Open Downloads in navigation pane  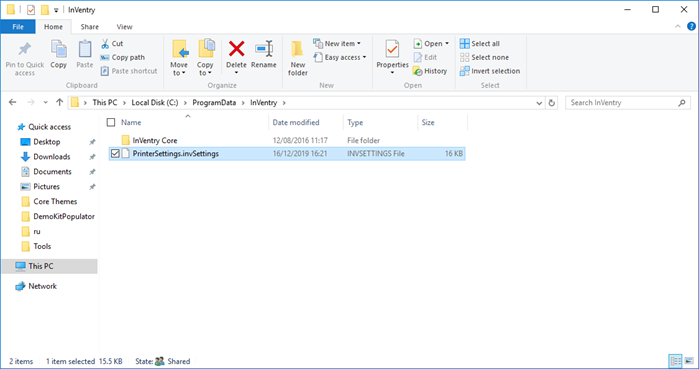52,157
